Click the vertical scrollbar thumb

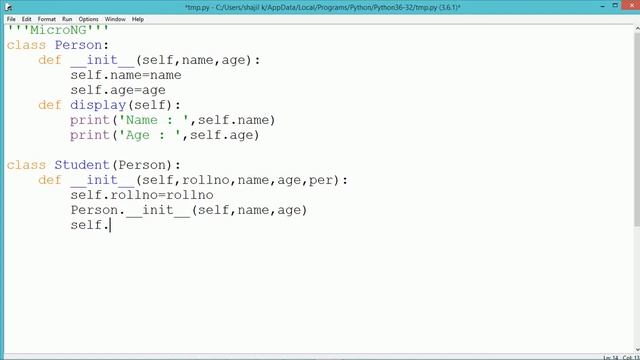click(637, 130)
